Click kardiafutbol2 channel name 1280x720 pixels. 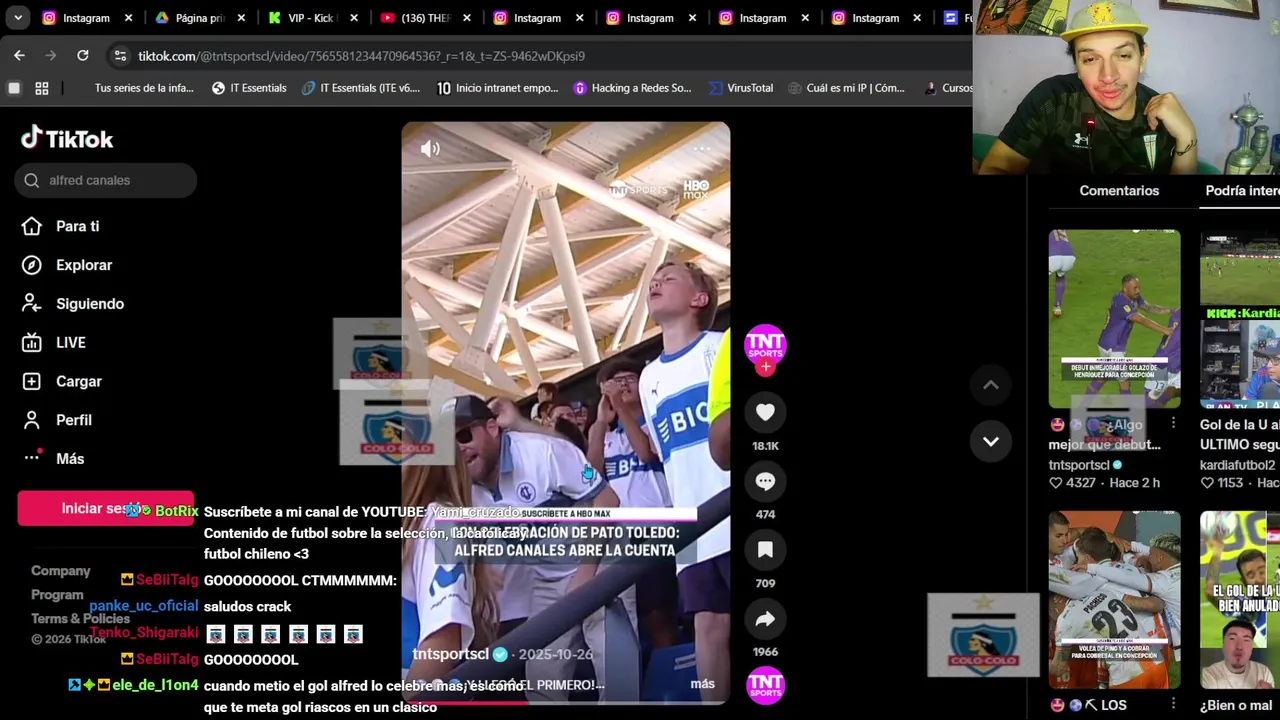(1238, 465)
